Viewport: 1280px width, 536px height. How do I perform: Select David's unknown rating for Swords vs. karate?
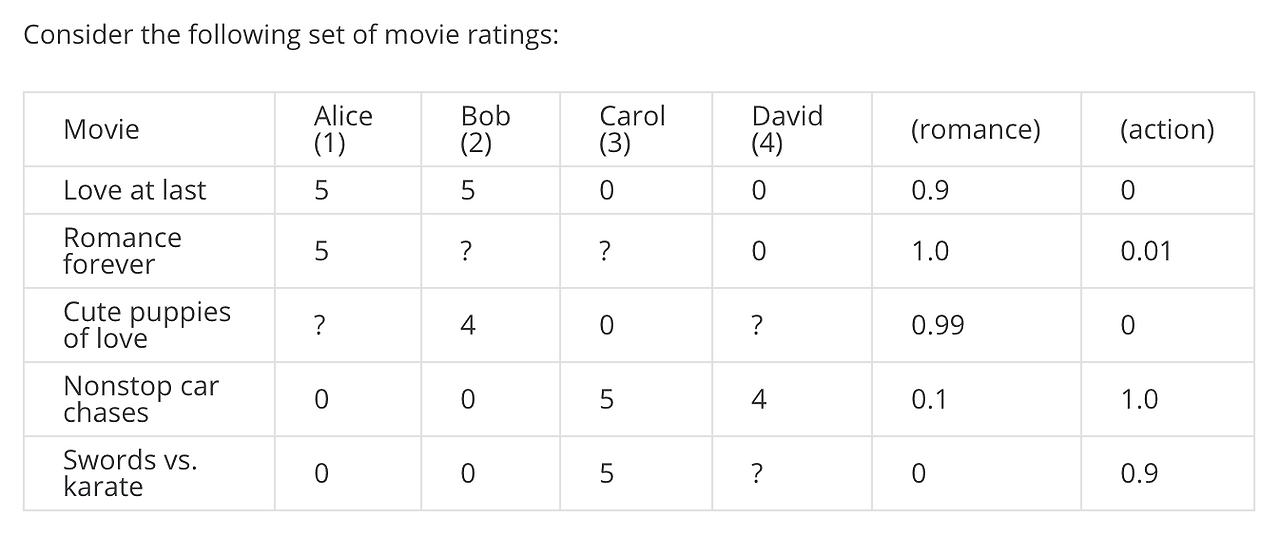[x=758, y=474]
